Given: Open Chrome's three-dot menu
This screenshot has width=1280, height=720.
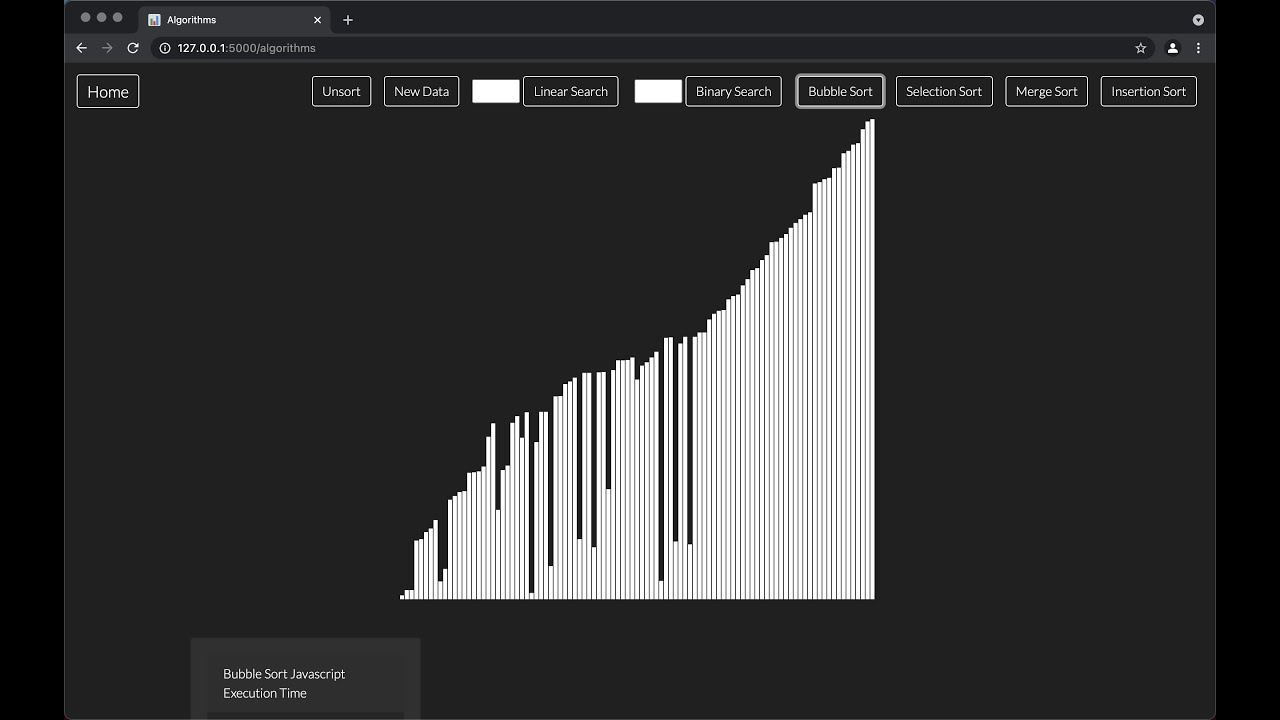Looking at the screenshot, I should [1198, 48].
